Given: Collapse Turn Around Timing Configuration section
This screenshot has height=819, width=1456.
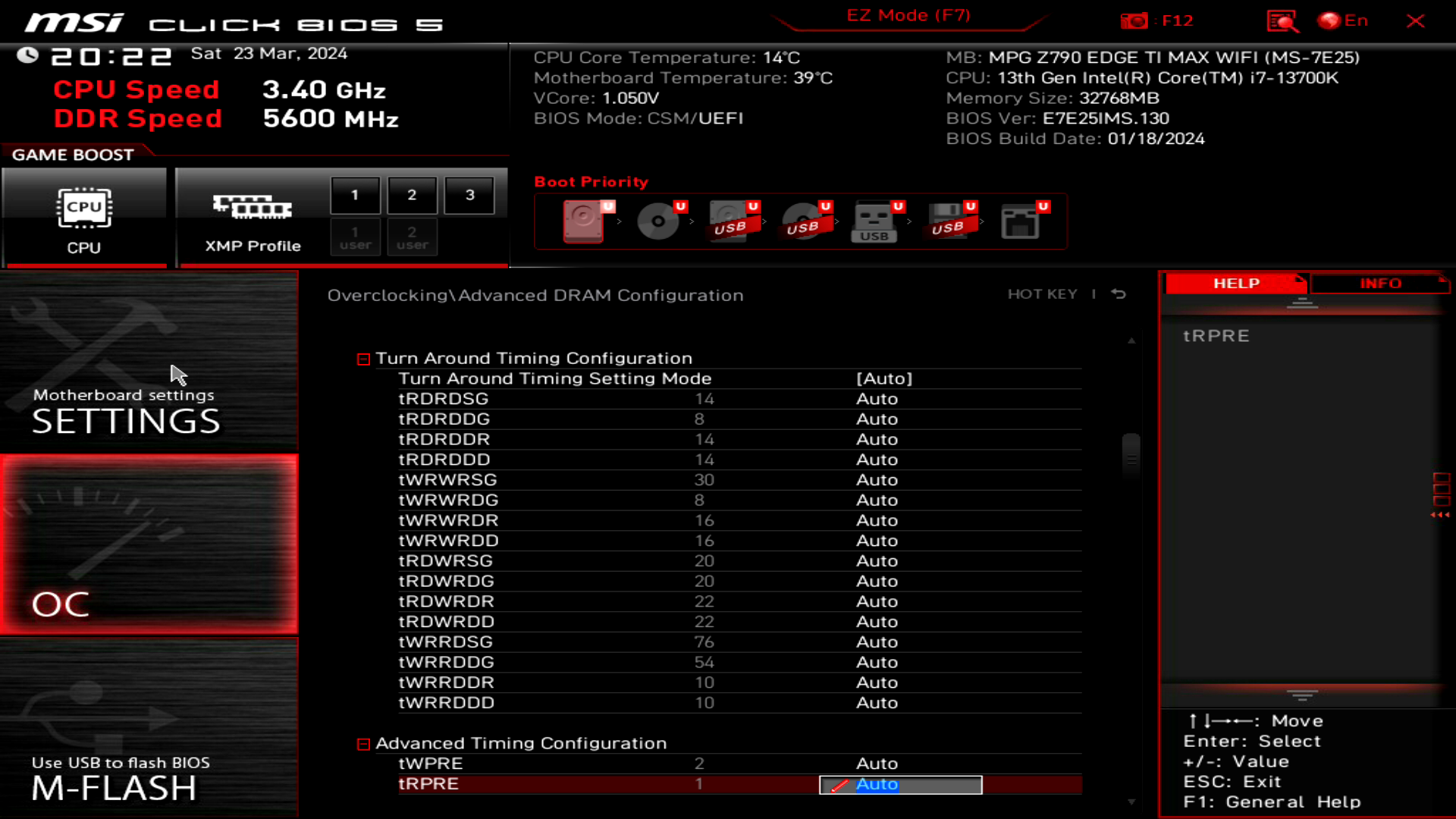Looking at the screenshot, I should (363, 359).
